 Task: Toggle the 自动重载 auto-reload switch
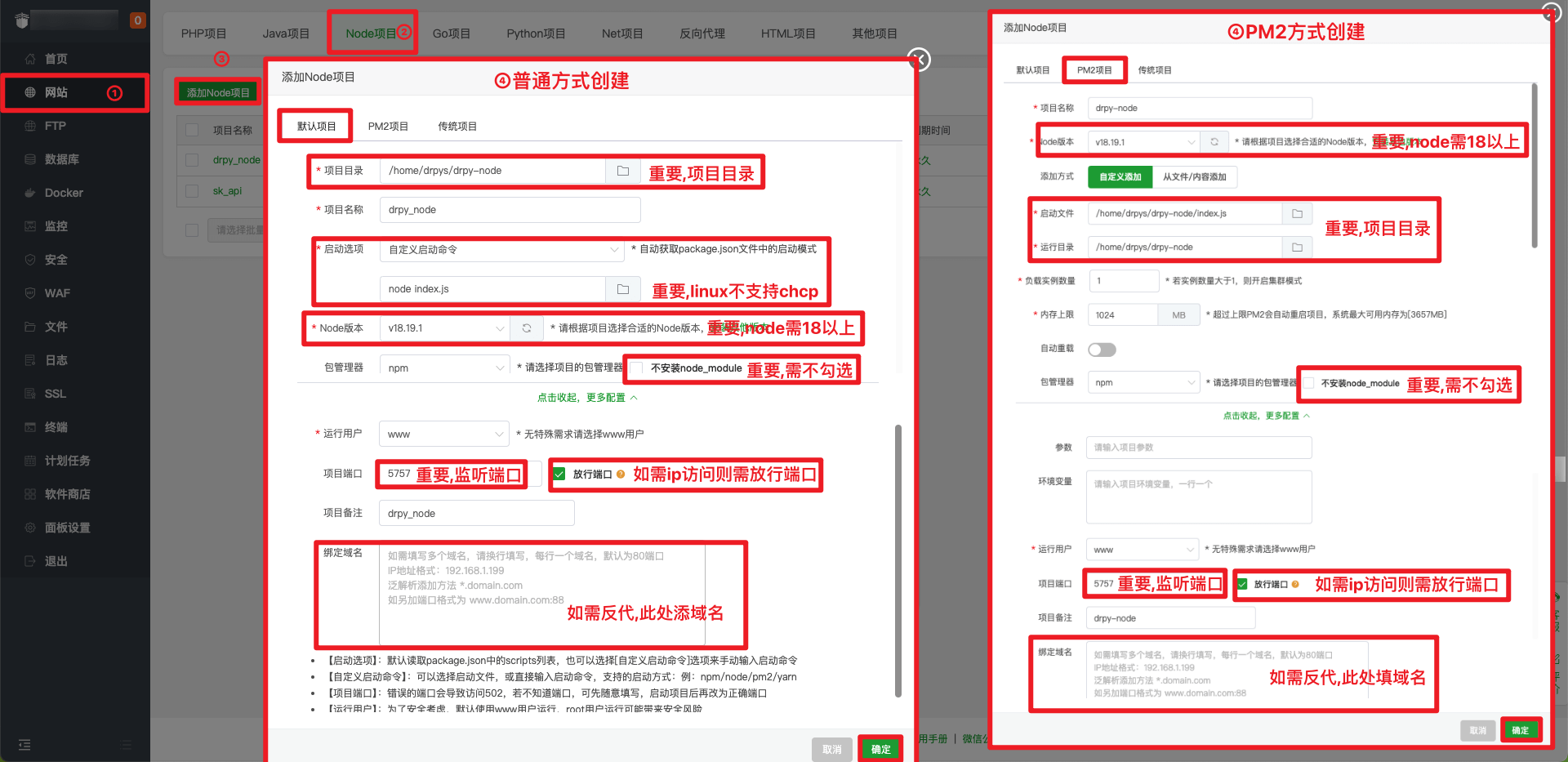click(1102, 350)
